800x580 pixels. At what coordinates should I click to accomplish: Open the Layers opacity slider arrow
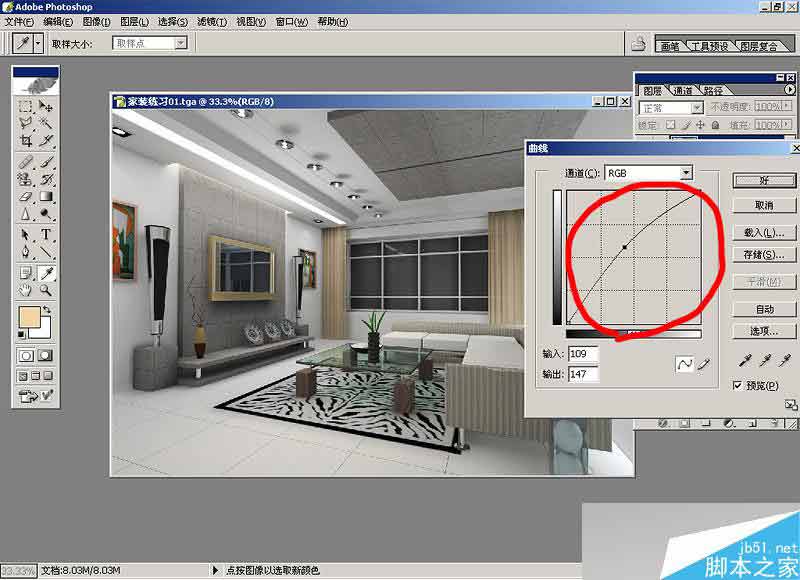787,106
